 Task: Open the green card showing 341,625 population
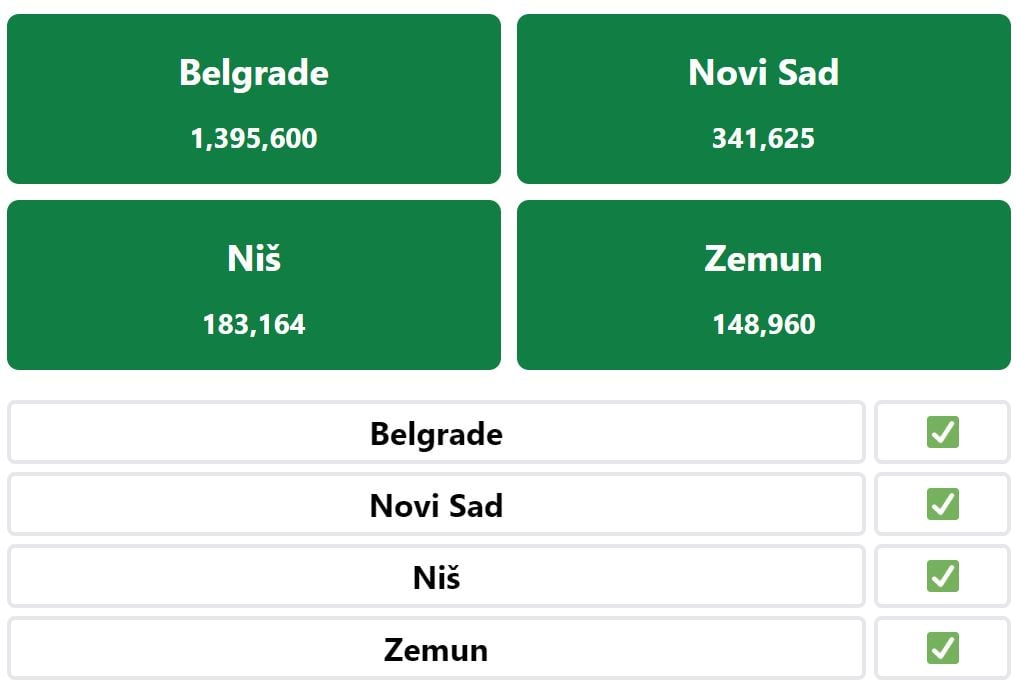coord(764,99)
